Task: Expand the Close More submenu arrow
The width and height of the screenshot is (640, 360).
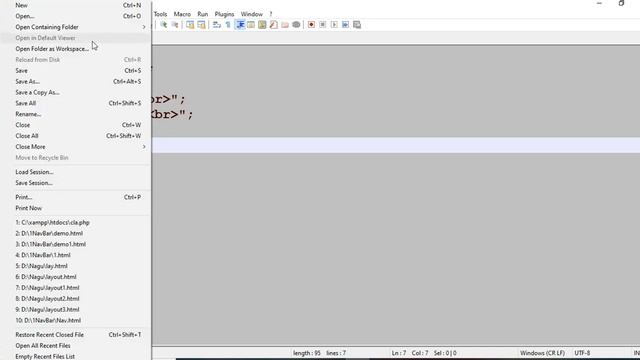Action: click(x=144, y=147)
